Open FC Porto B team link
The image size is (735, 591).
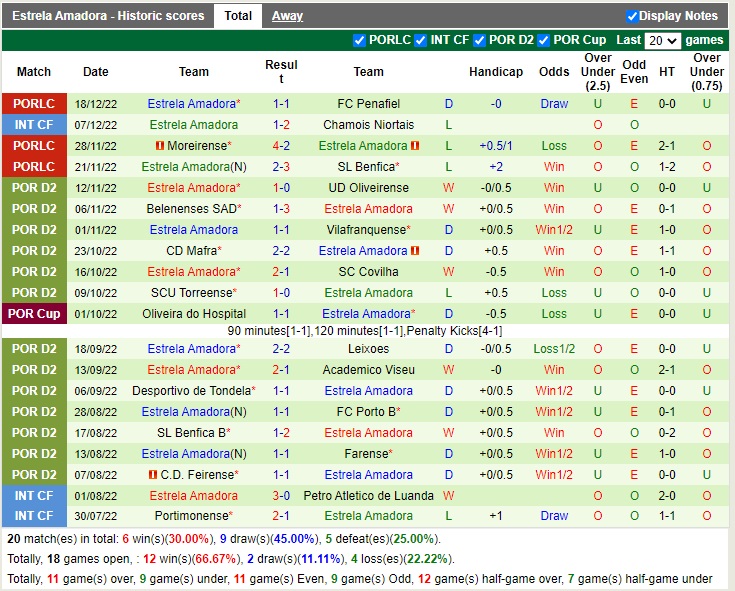tap(368, 412)
